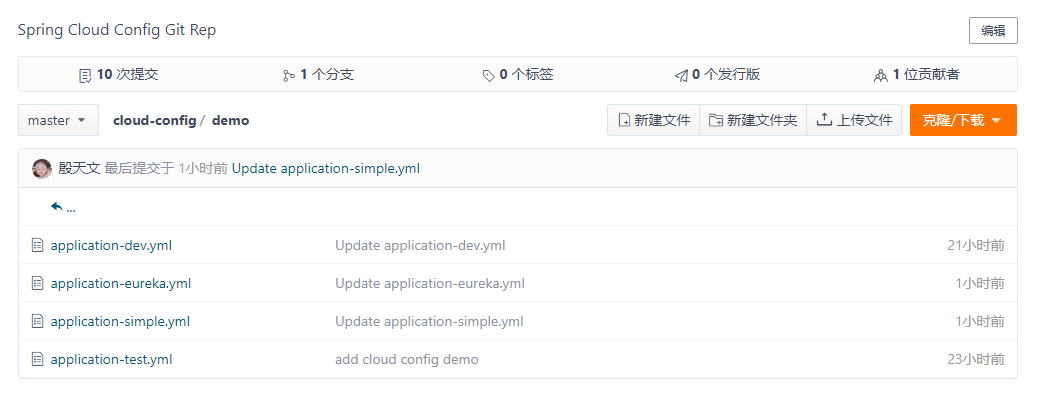The width and height of the screenshot is (1048, 402).
Task: Click the releases icon beside 0 个发行版
Action: [x=681, y=75]
